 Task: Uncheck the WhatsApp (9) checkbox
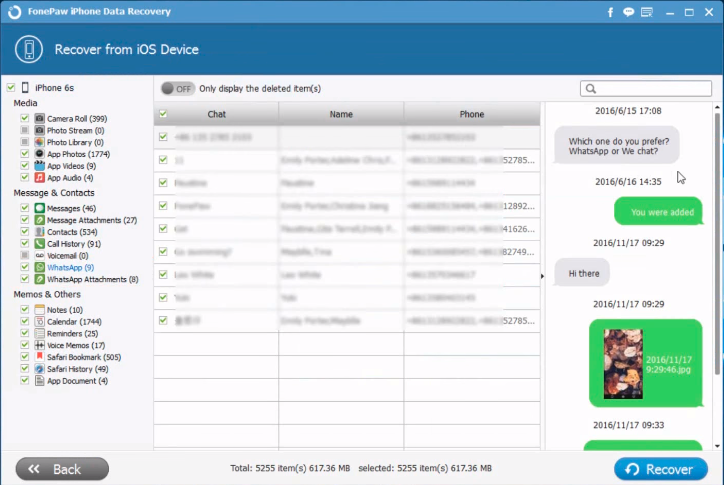pos(25,267)
